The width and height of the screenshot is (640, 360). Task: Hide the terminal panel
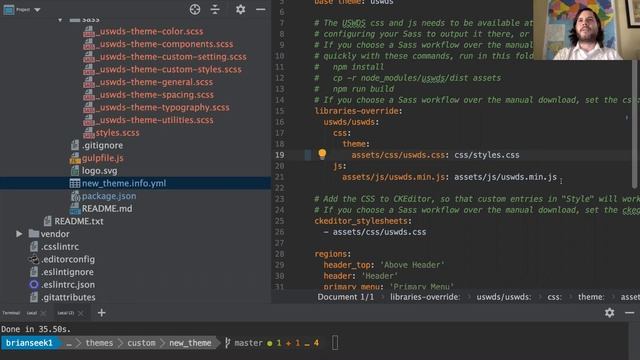pos(629,313)
